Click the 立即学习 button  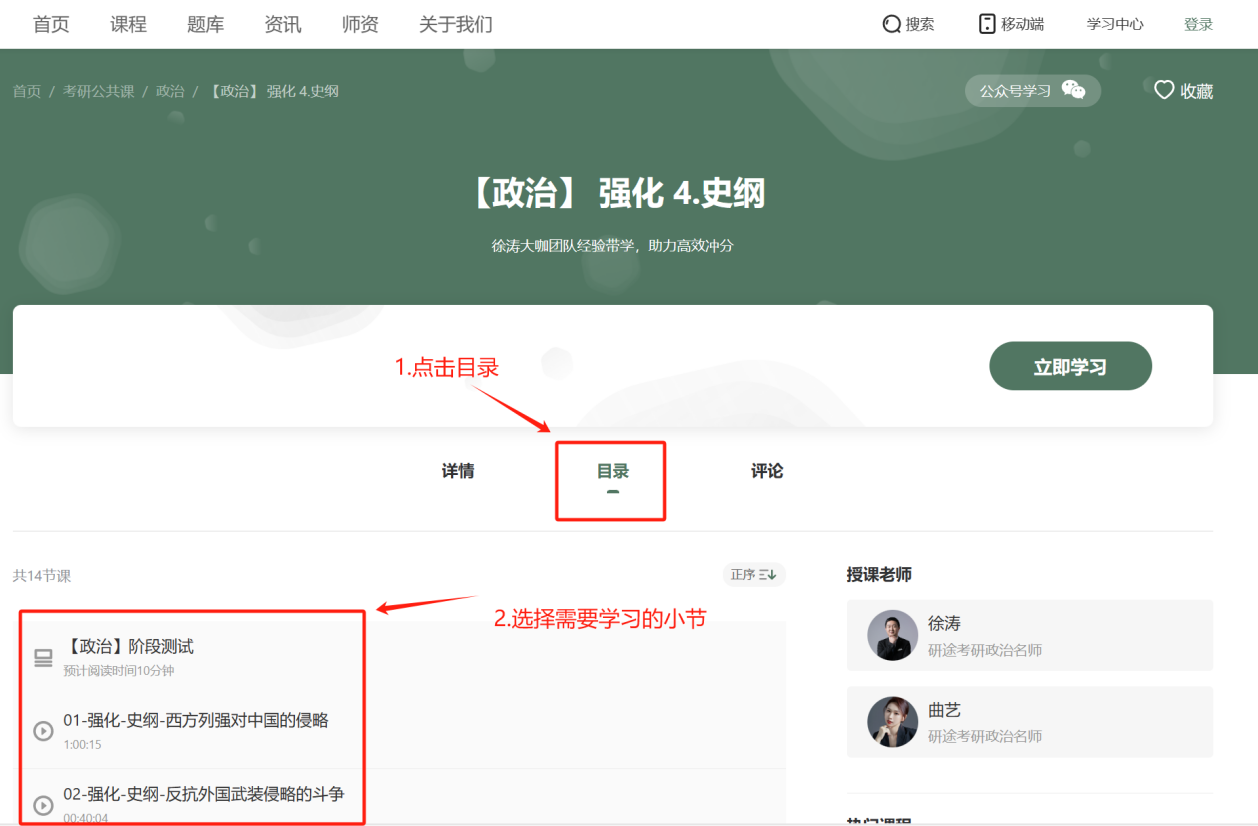pyautogui.click(x=1070, y=366)
